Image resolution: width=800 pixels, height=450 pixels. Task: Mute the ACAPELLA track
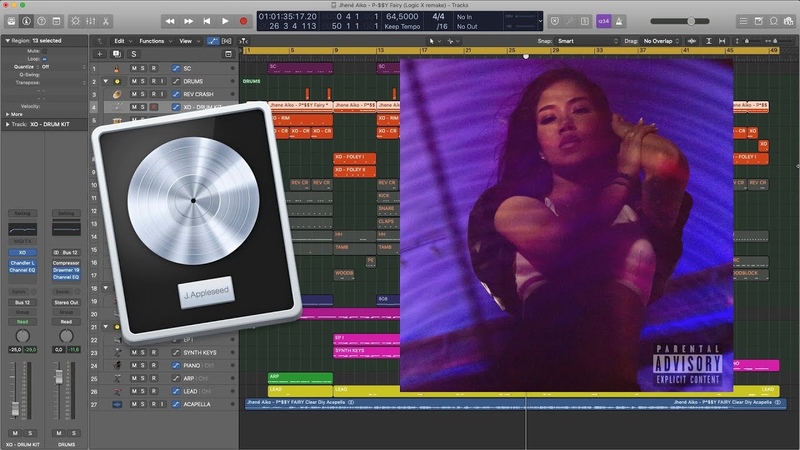[x=134, y=404]
